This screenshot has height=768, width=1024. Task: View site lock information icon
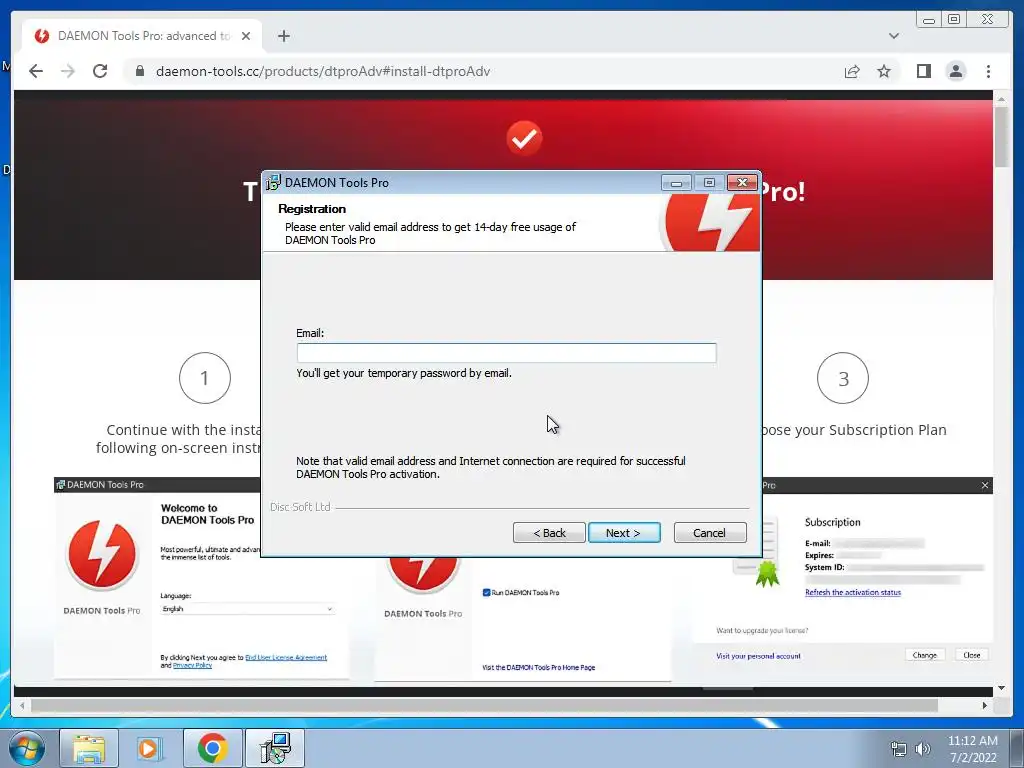point(139,71)
